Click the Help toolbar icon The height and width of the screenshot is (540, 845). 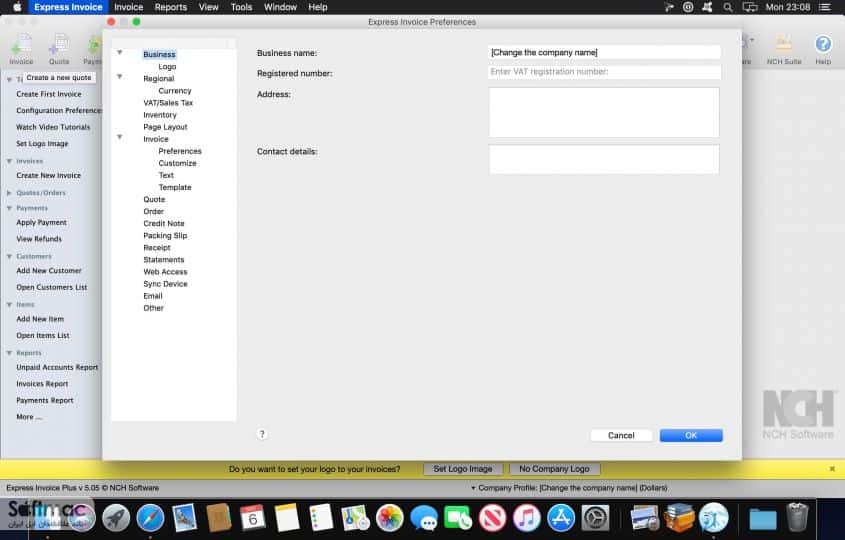pyautogui.click(x=823, y=49)
